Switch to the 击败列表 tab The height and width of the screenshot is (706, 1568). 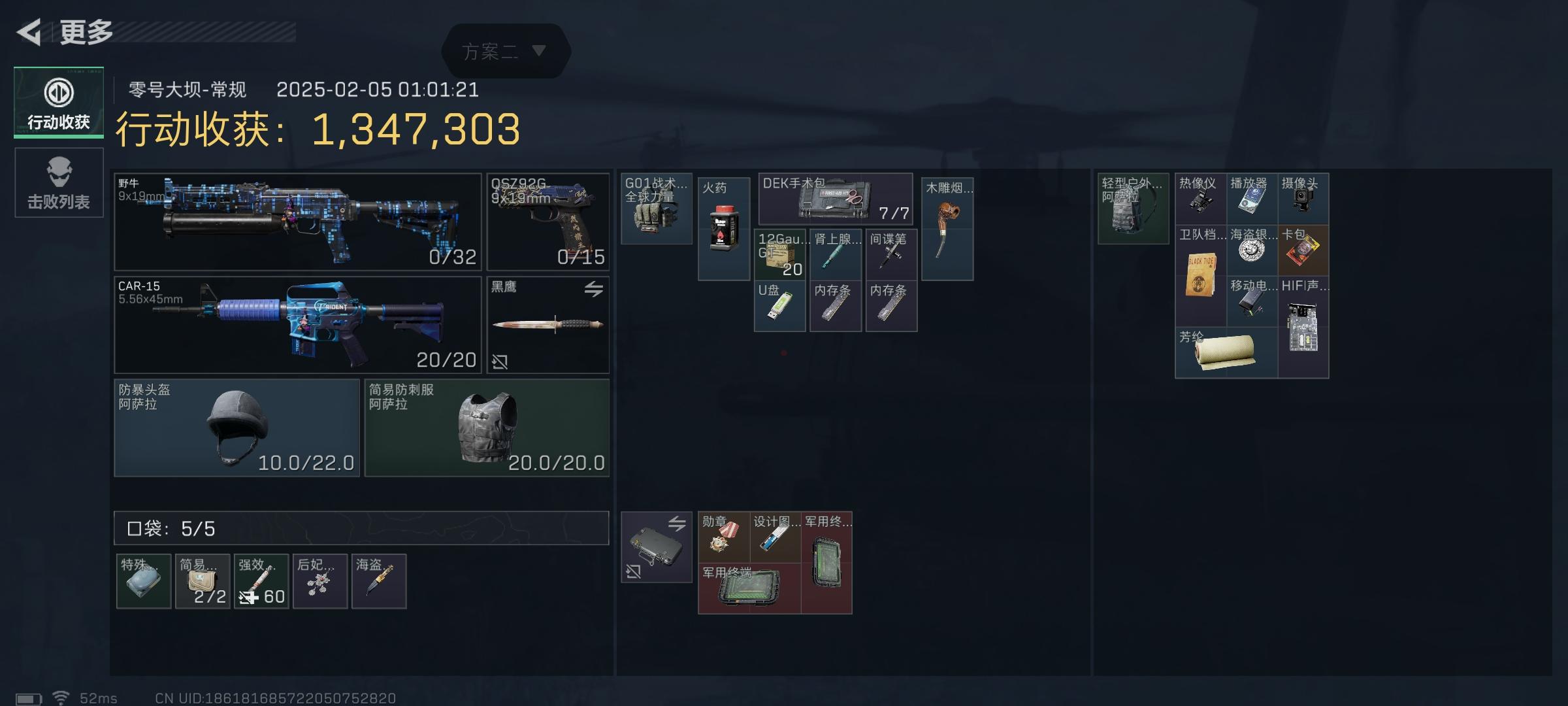(x=59, y=182)
